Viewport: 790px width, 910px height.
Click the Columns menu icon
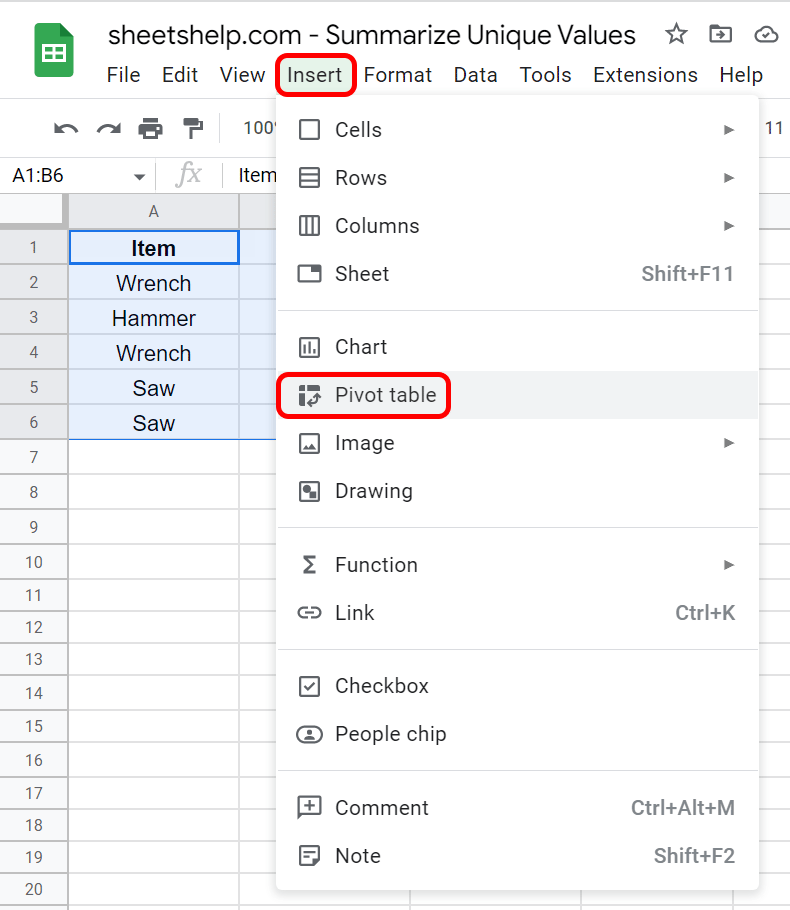point(309,226)
